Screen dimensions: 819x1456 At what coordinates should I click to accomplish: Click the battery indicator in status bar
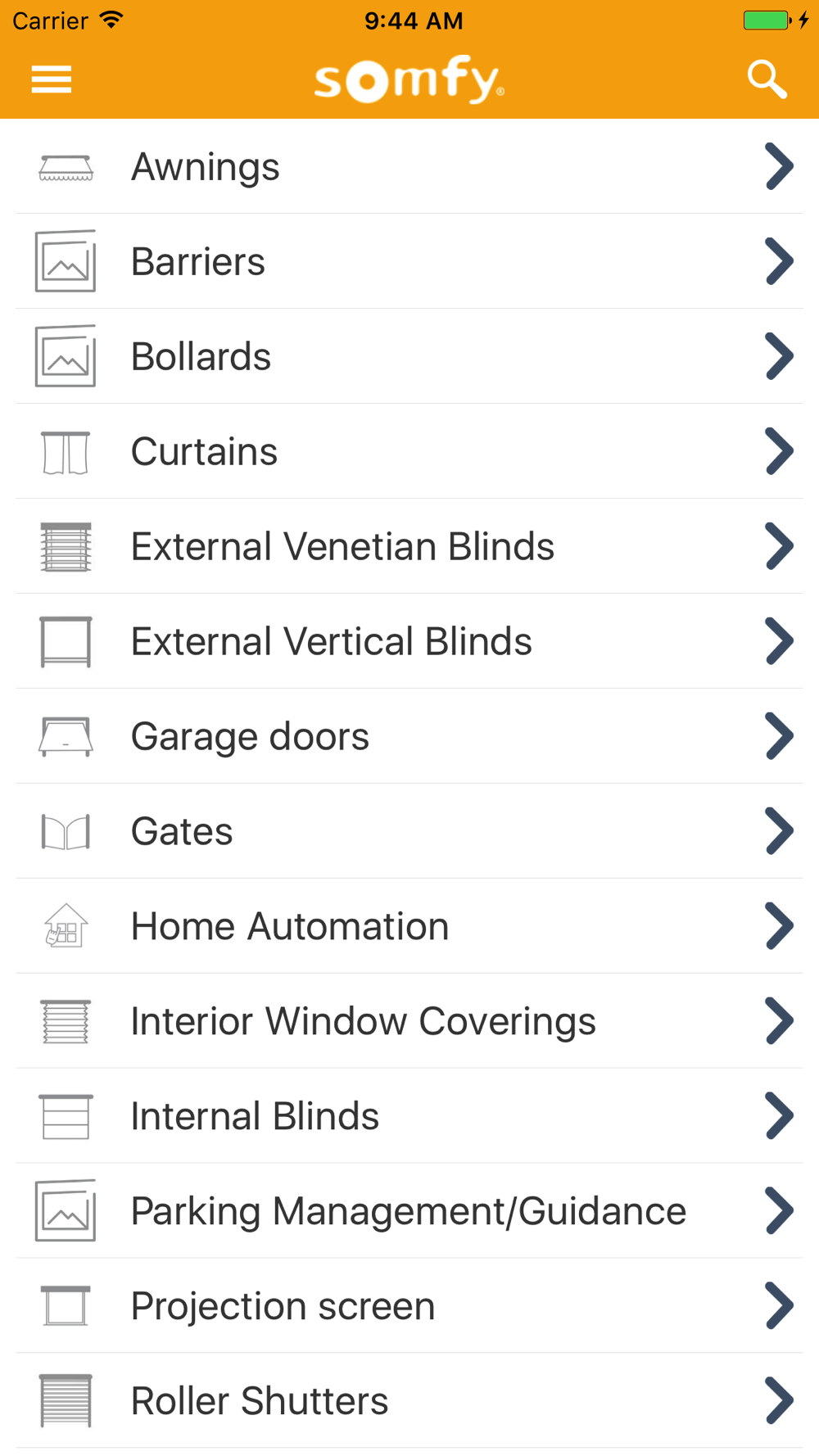(x=767, y=20)
